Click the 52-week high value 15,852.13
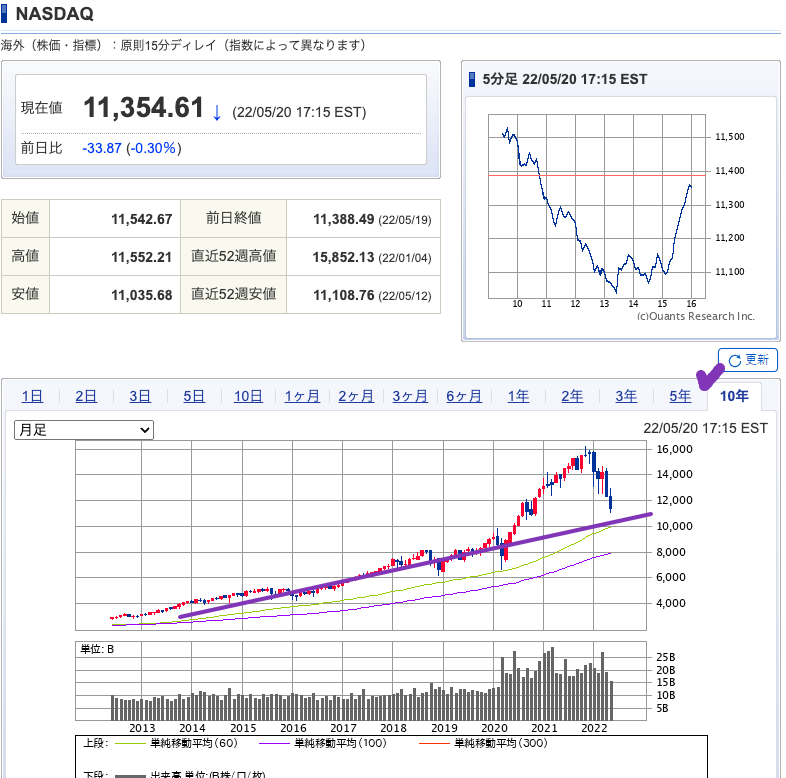 pos(343,257)
